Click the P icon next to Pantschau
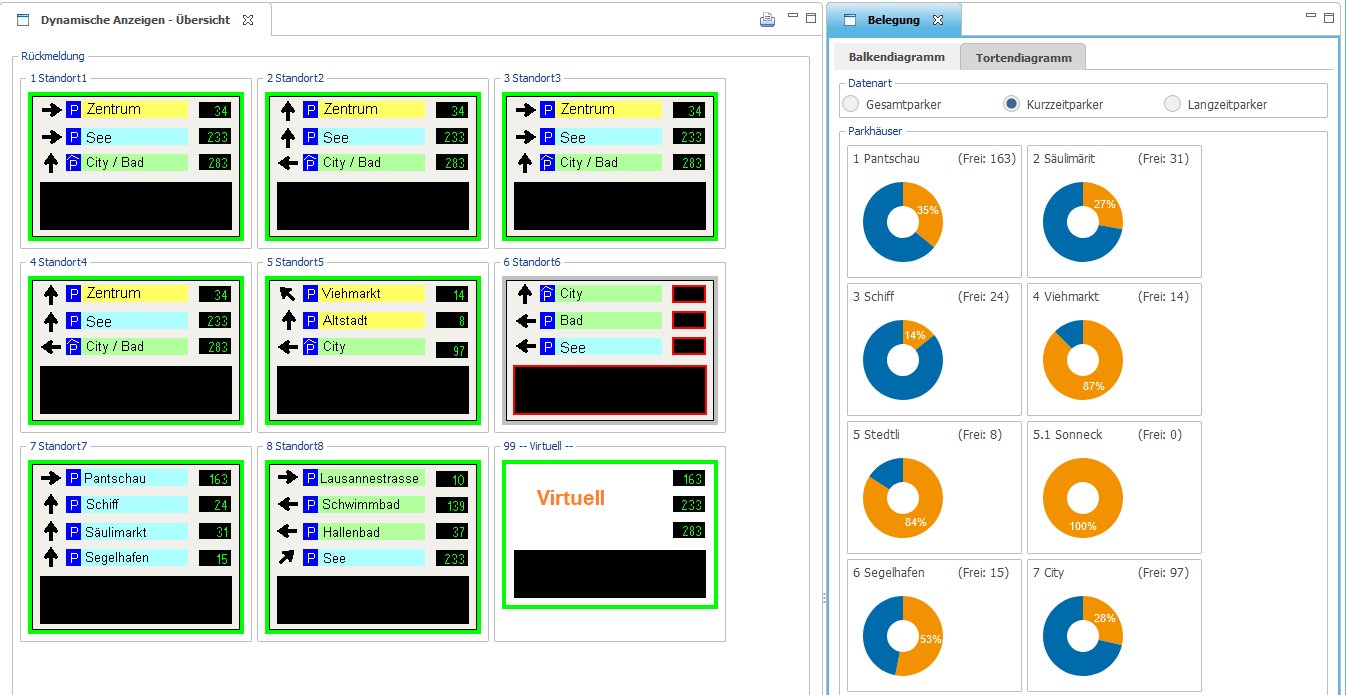This screenshot has width=1346, height=695. pos(73,479)
